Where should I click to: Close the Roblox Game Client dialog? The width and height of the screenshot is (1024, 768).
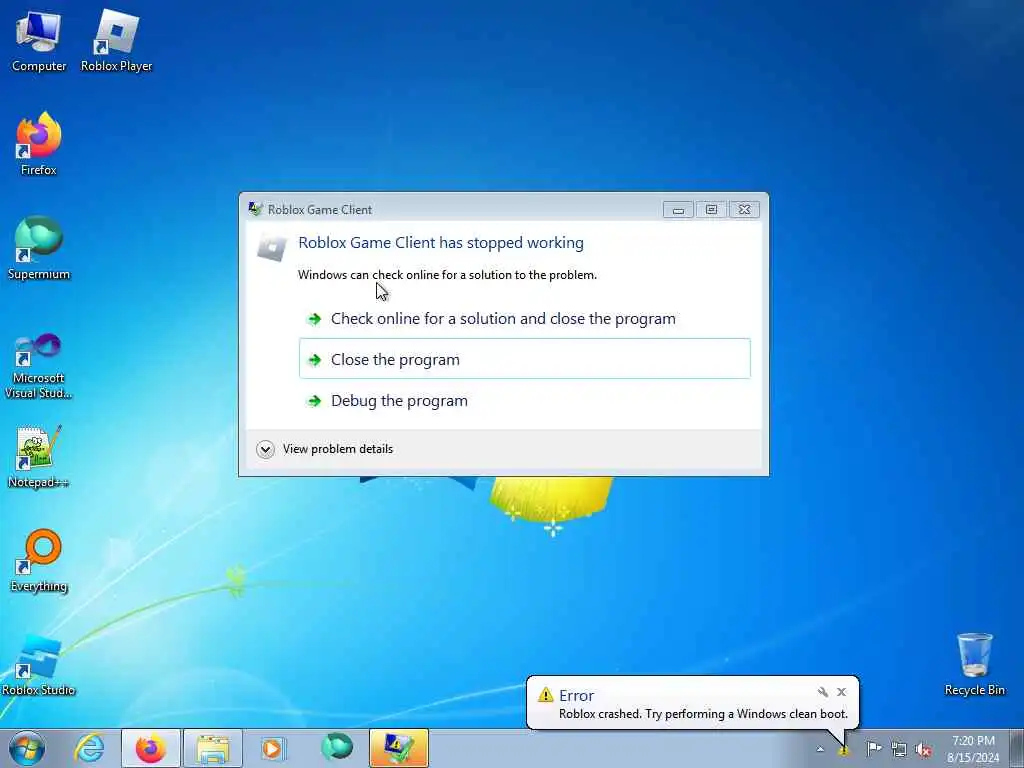coord(744,210)
